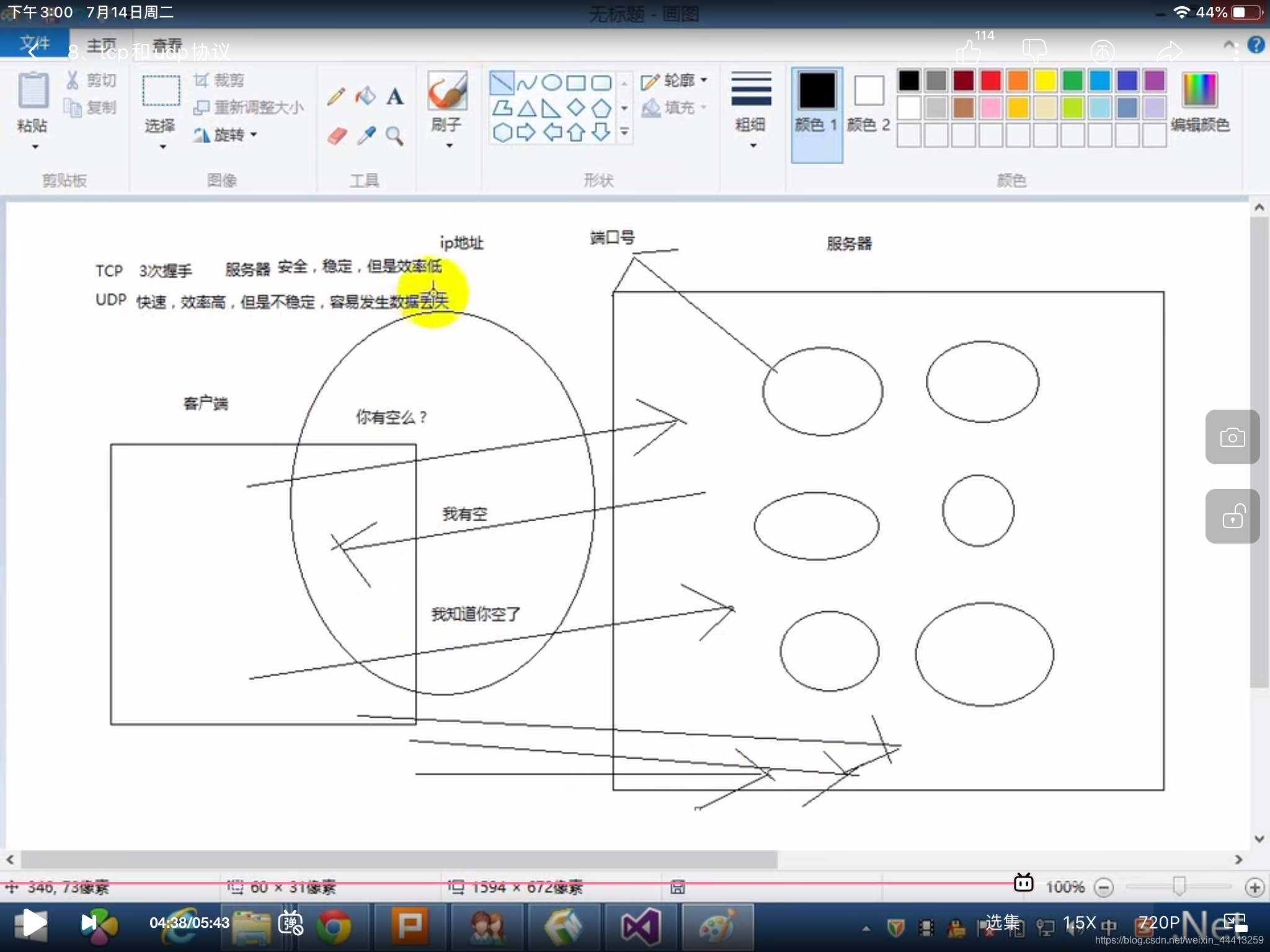
Task: Open the 720P video quality selector
Action: (1159, 923)
